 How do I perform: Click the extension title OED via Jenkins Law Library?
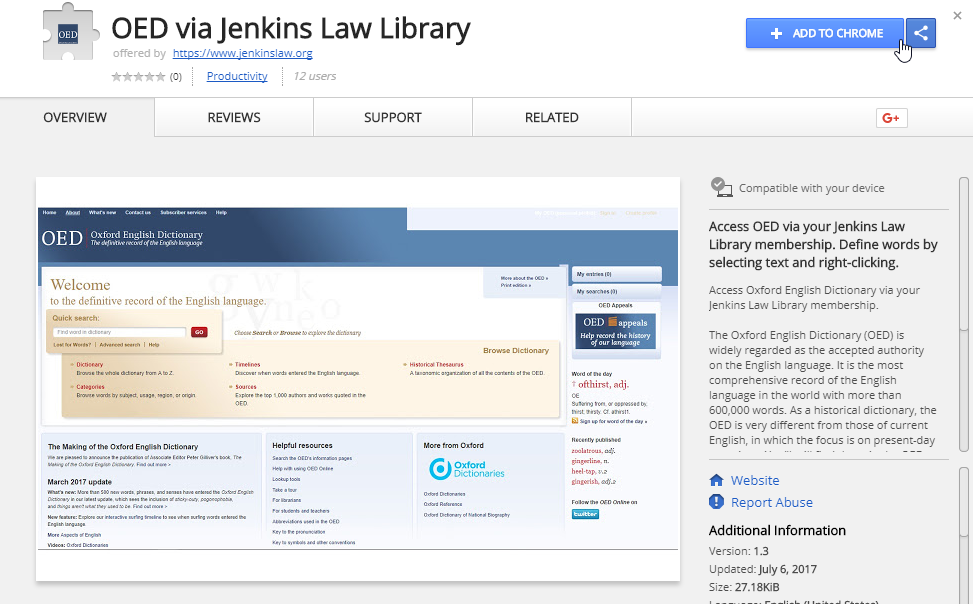[290, 28]
